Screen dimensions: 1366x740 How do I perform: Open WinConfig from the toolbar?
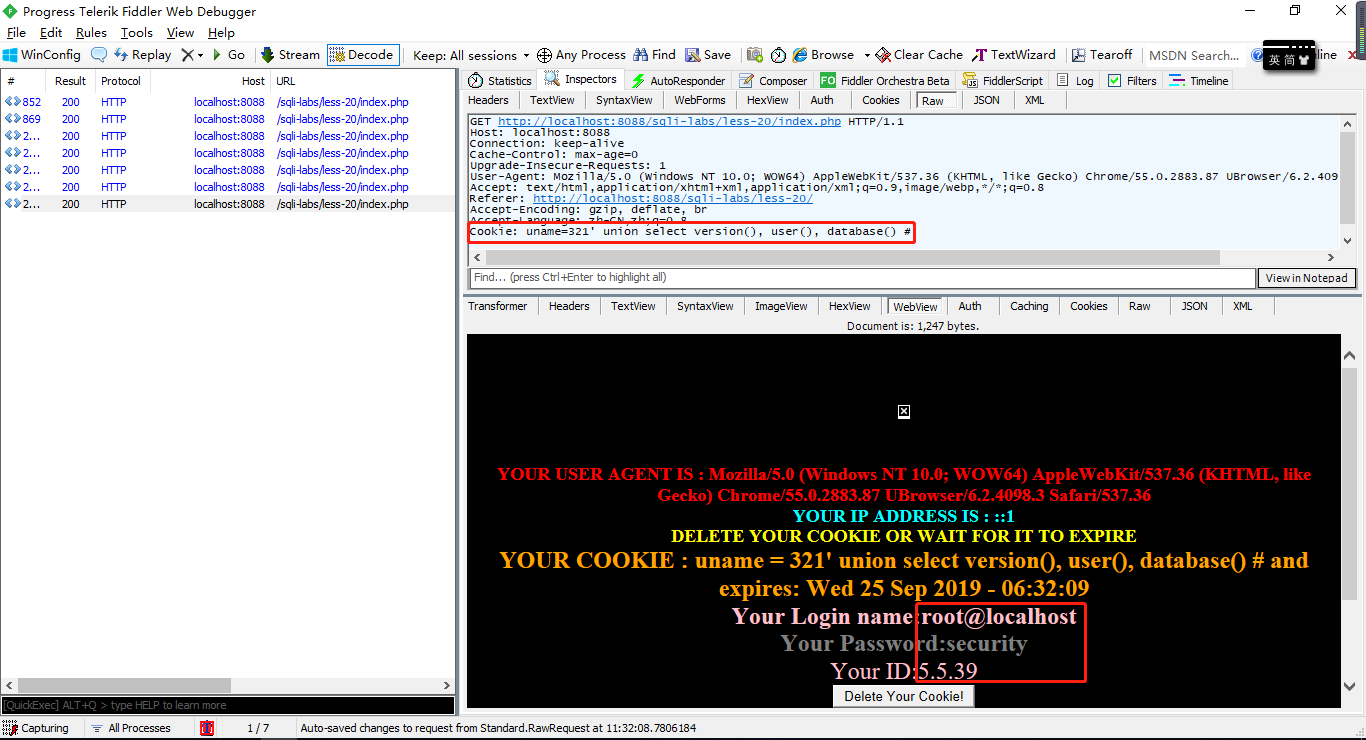[x=42, y=55]
